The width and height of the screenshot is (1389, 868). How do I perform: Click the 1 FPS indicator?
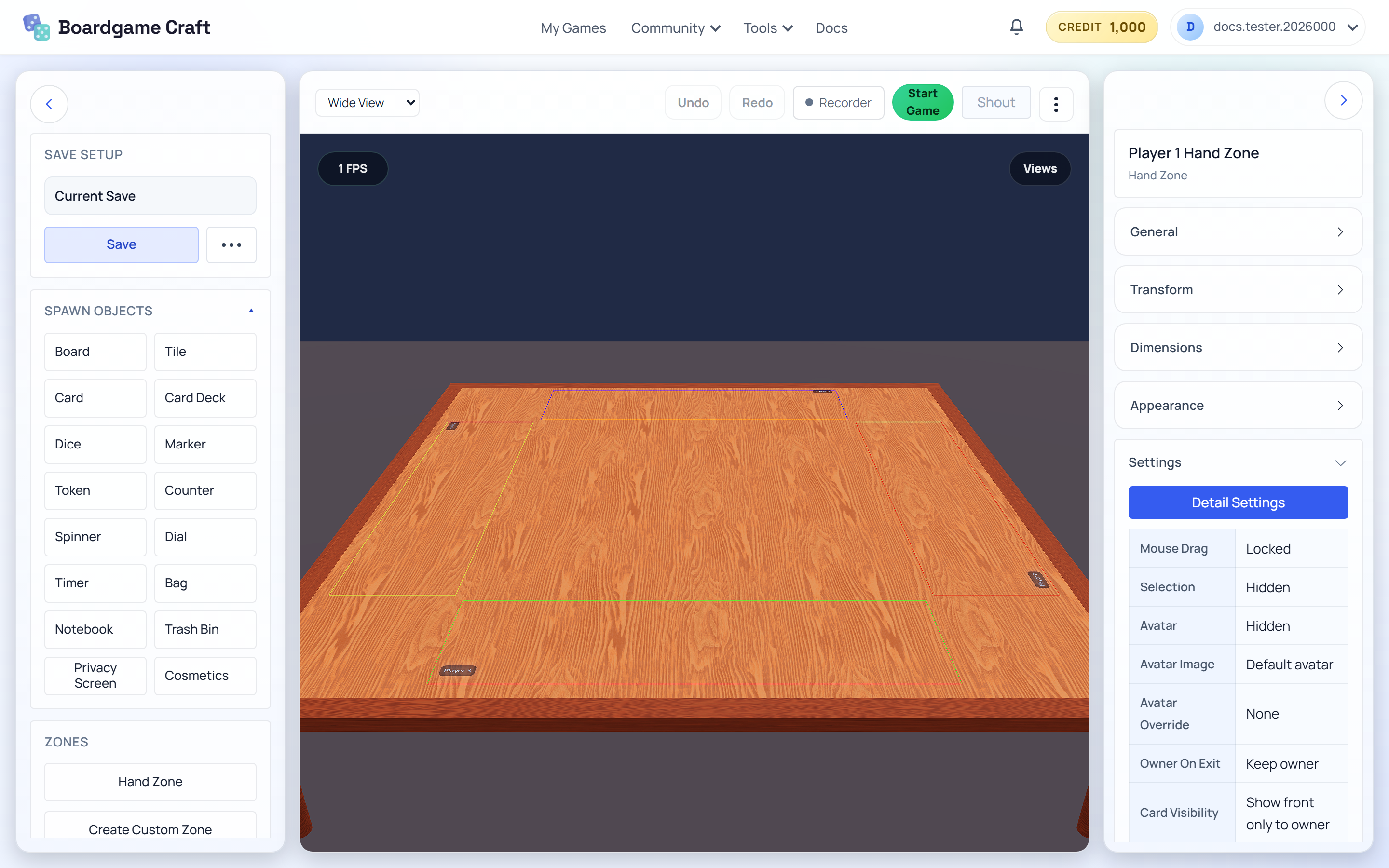pyautogui.click(x=353, y=169)
